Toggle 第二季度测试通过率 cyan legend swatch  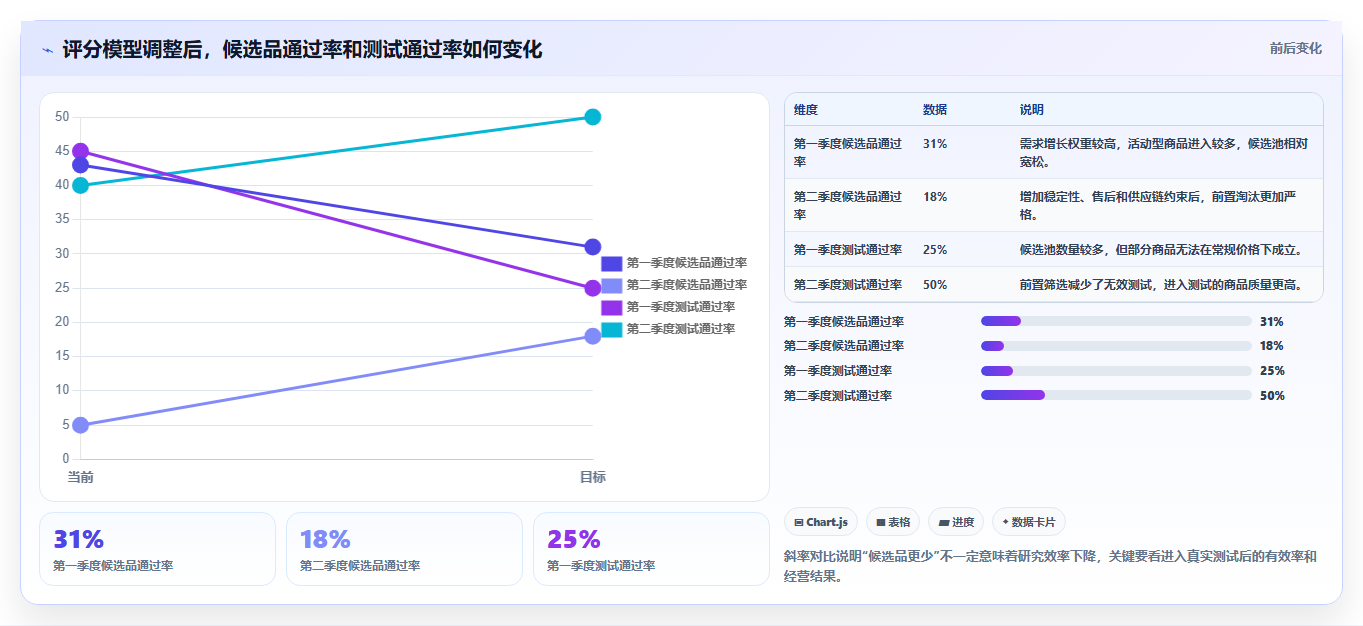(x=611, y=329)
